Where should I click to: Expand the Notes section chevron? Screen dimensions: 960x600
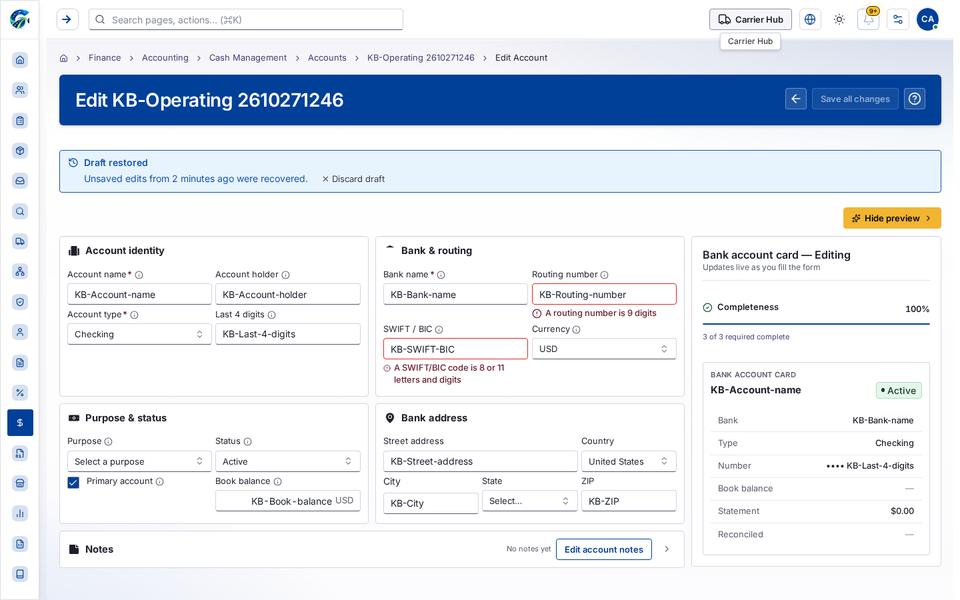click(x=667, y=549)
